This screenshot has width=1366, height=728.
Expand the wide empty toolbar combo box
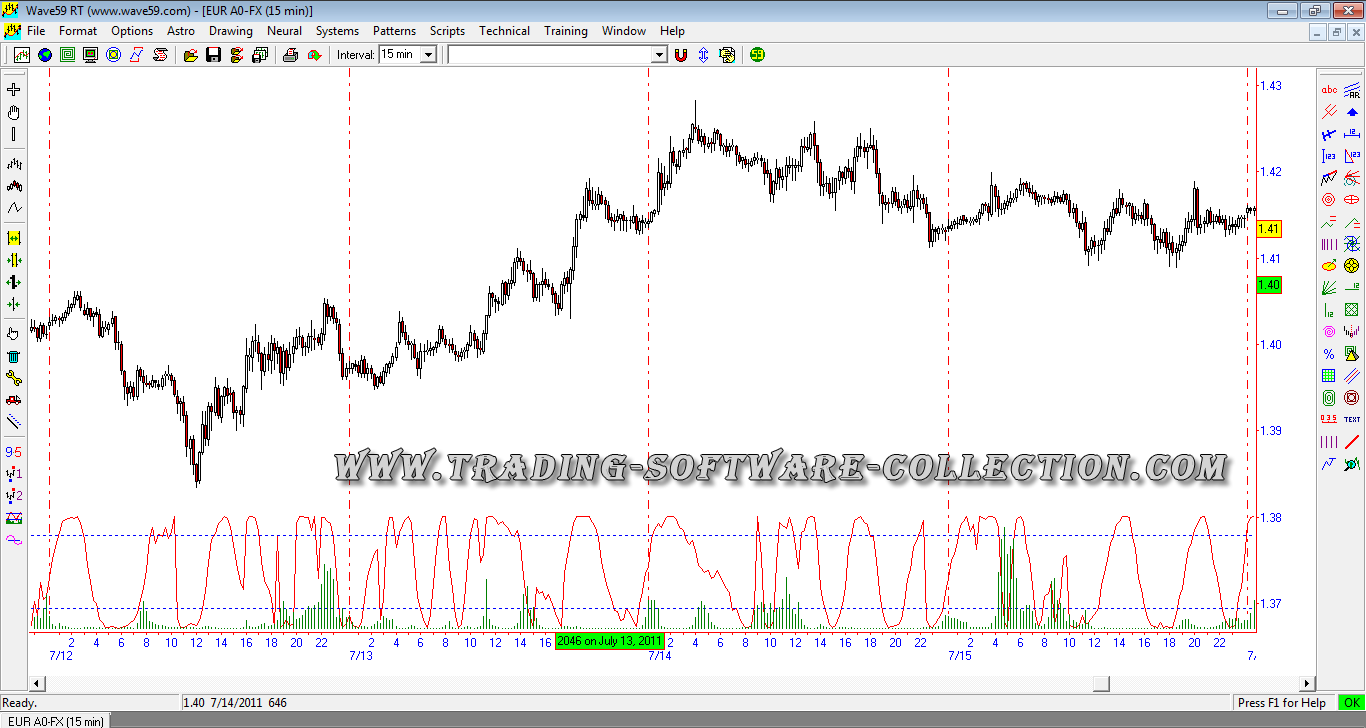click(x=659, y=55)
